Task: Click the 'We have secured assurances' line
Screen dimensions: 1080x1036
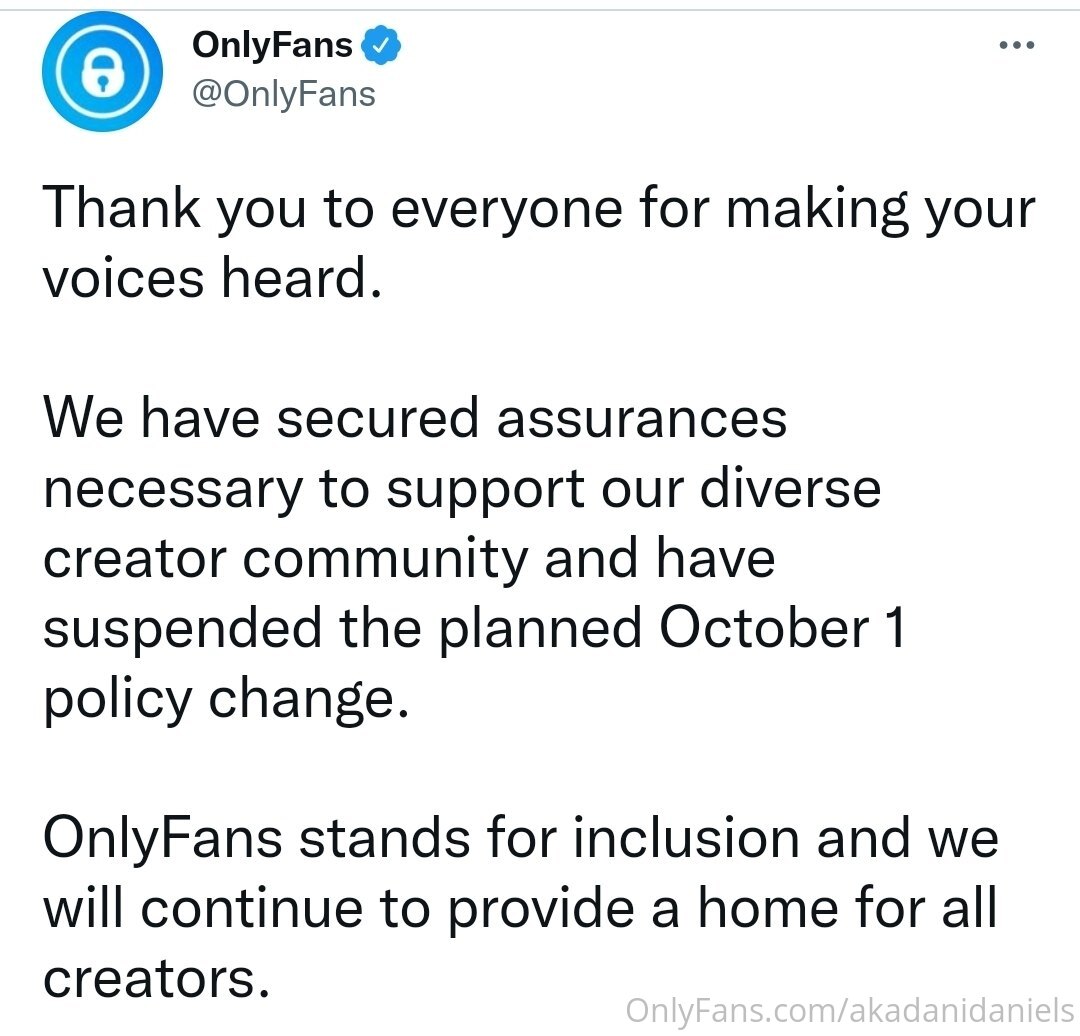Action: pyautogui.click(x=415, y=418)
